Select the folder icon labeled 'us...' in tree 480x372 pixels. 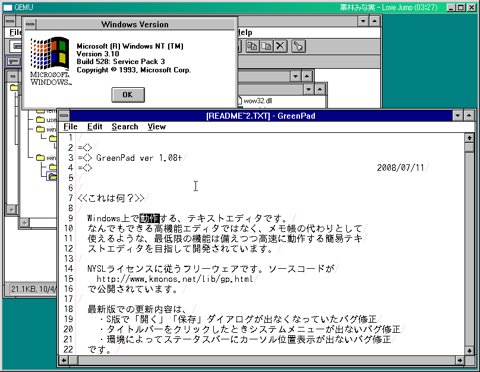pos(41,119)
